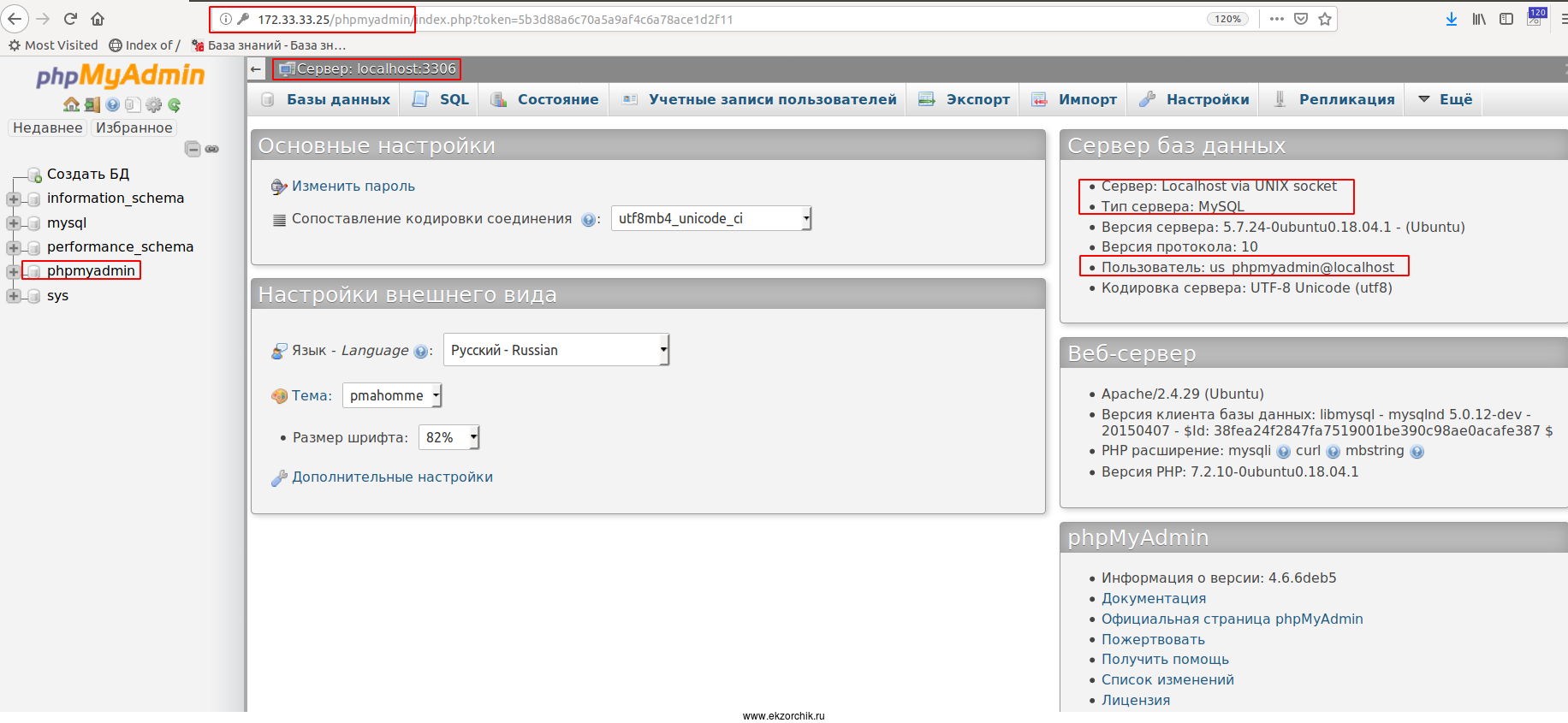The height and width of the screenshot is (723, 1568).
Task: Select information_schema database
Action: click(x=116, y=198)
